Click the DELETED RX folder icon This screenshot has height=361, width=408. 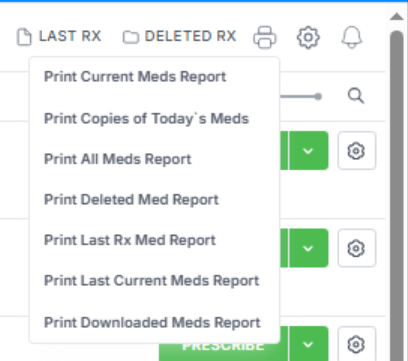[131, 37]
